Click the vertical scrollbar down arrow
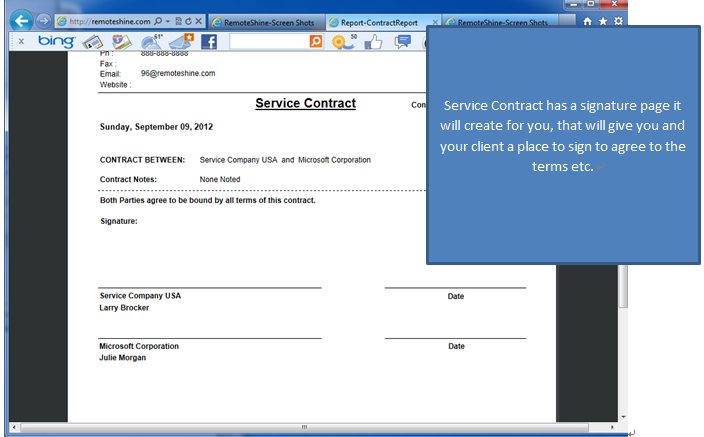The height and width of the screenshot is (437, 704). click(623, 417)
